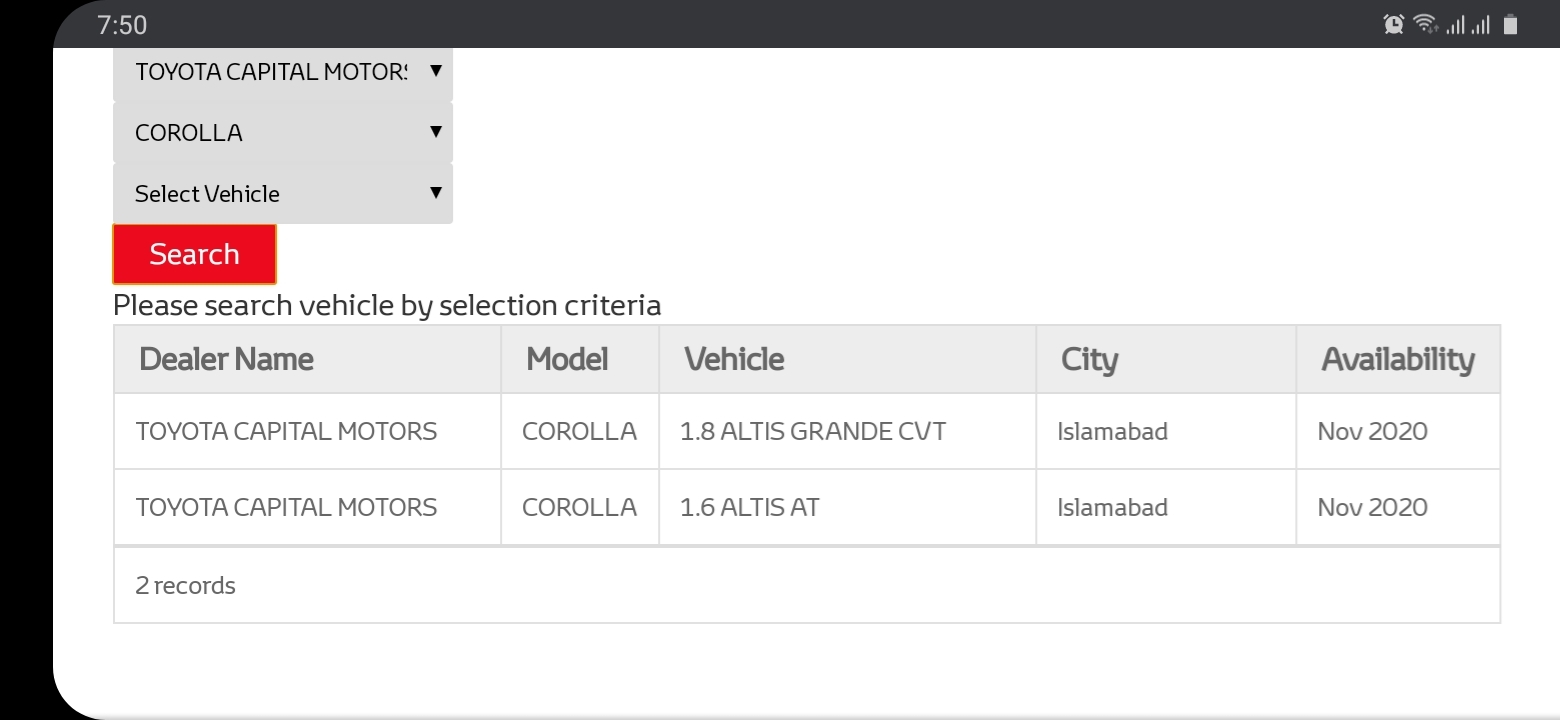Open the TOYOTA CAPITAL MOTORS dealer dropdown
This screenshot has width=1560, height=720.
(283, 72)
